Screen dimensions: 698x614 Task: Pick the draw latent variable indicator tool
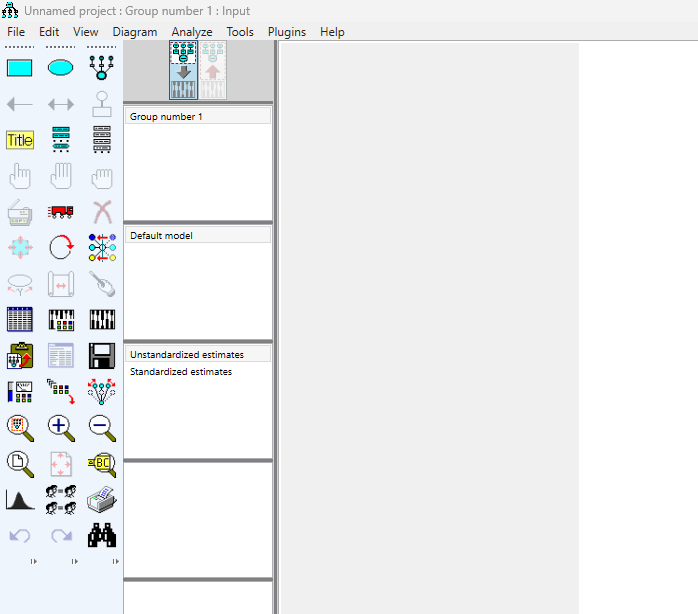pyautogui.click(x=102, y=67)
